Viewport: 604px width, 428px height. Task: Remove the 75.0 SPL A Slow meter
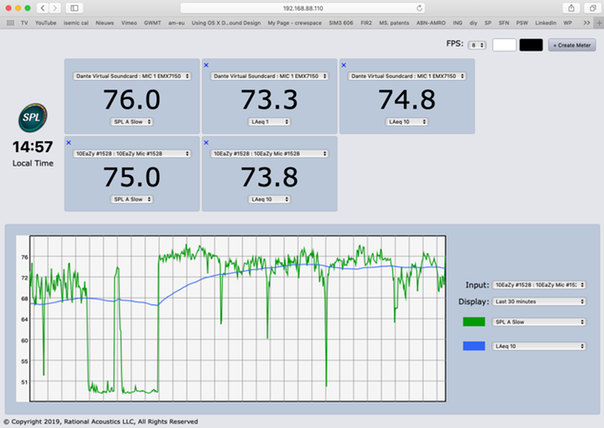pos(69,143)
